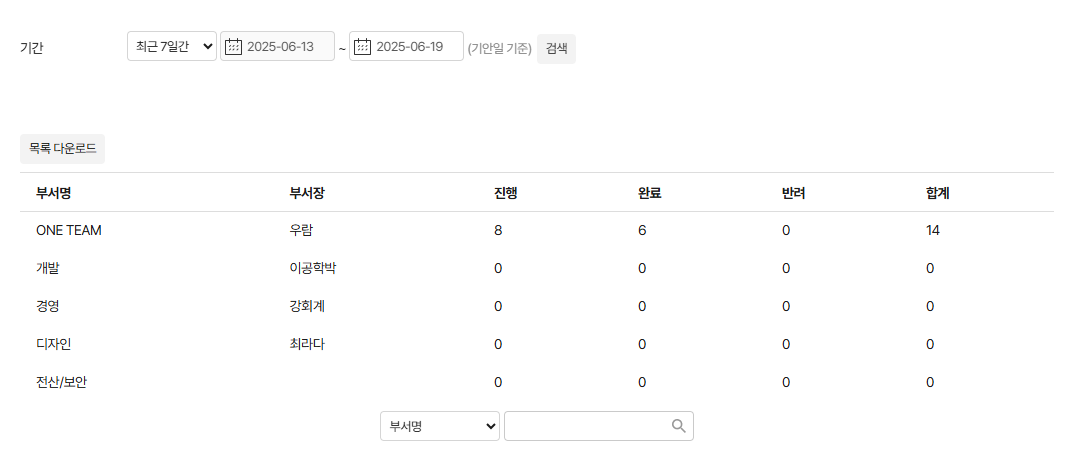Click the 전산/보안 department name
Viewport: 1068px width, 456px height.
click(x=62, y=382)
